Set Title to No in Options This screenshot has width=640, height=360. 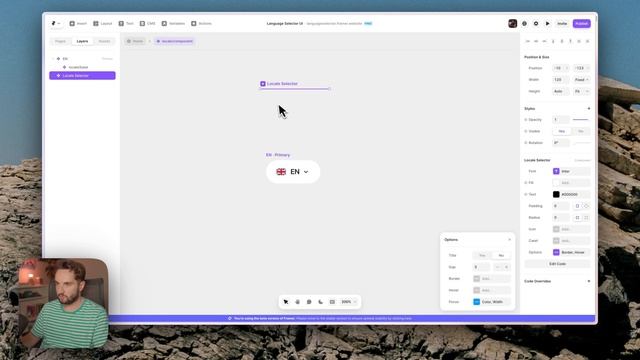pos(501,256)
